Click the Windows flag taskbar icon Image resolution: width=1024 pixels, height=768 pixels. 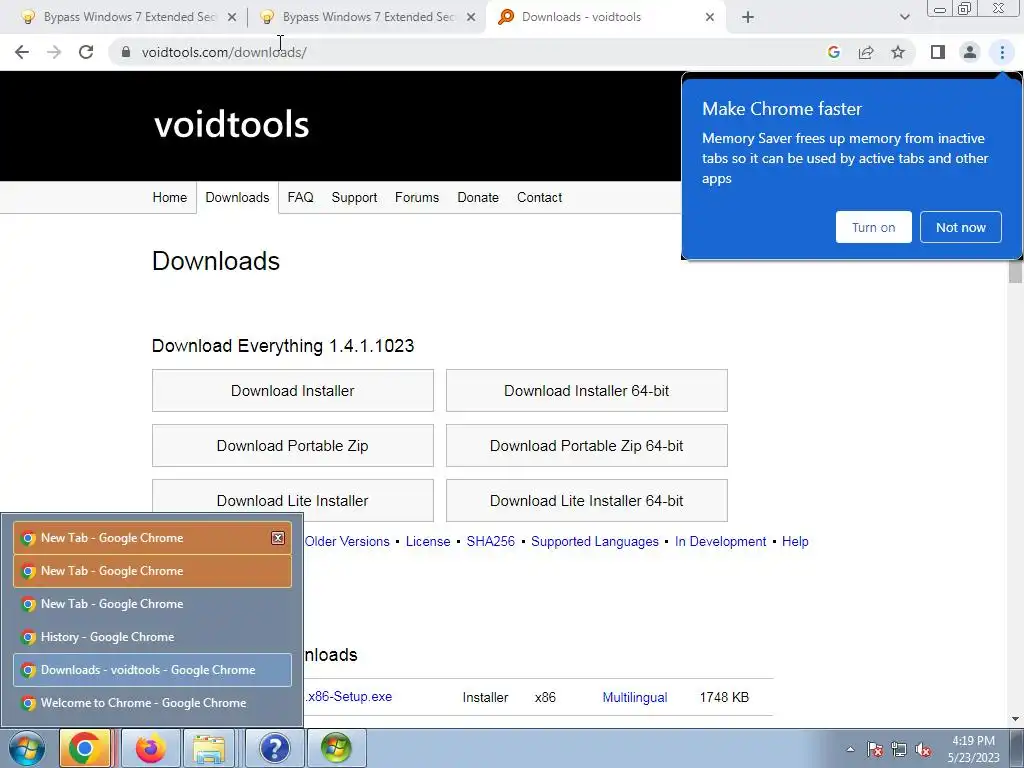(336, 748)
